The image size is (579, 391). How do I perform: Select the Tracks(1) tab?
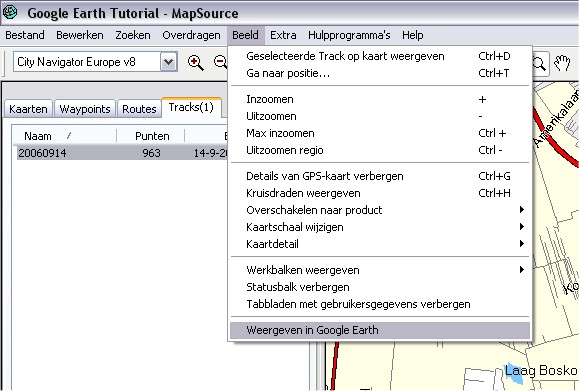point(191,107)
